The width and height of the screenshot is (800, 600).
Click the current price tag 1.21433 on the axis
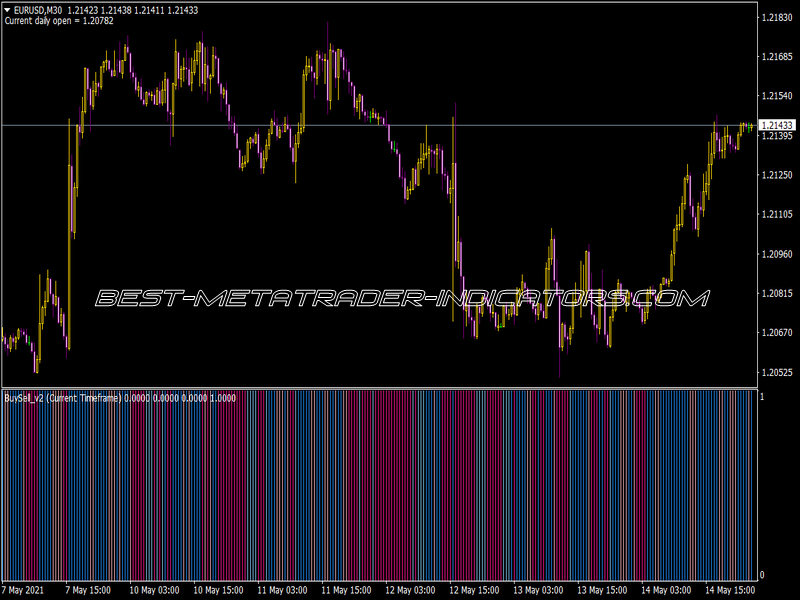pyautogui.click(x=778, y=125)
